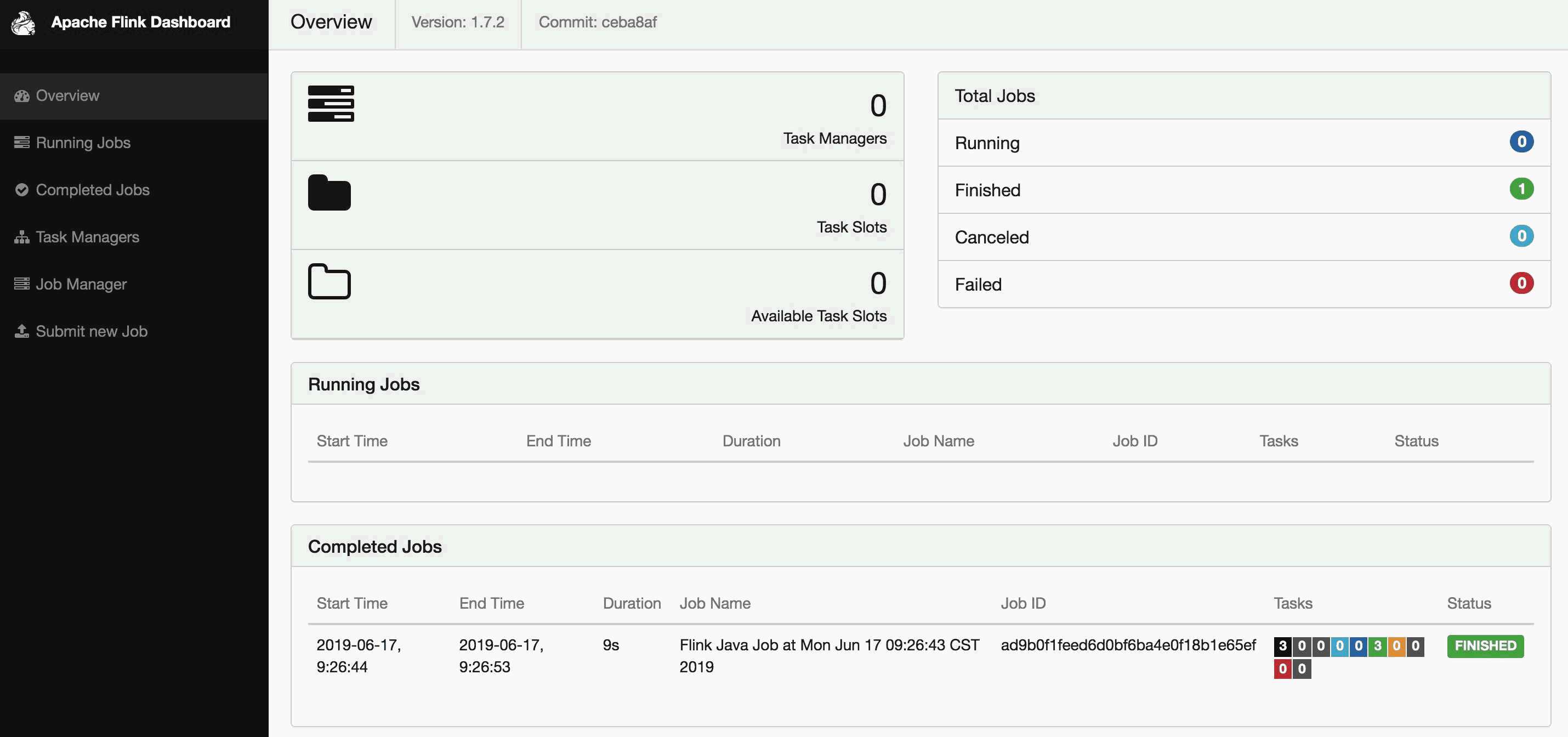The height and width of the screenshot is (737, 1568).
Task: Click the 'Task Slots' card label
Action: [851, 228]
